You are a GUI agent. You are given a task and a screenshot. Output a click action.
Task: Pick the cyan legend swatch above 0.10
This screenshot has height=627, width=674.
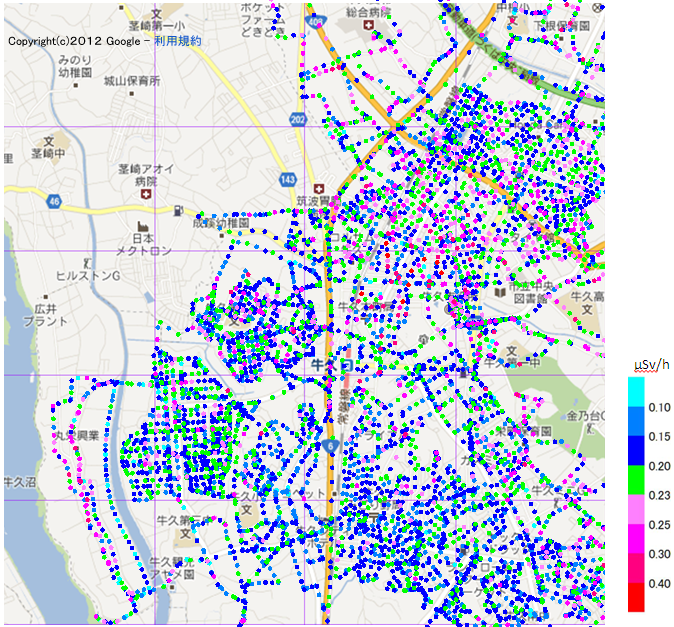pos(636,392)
